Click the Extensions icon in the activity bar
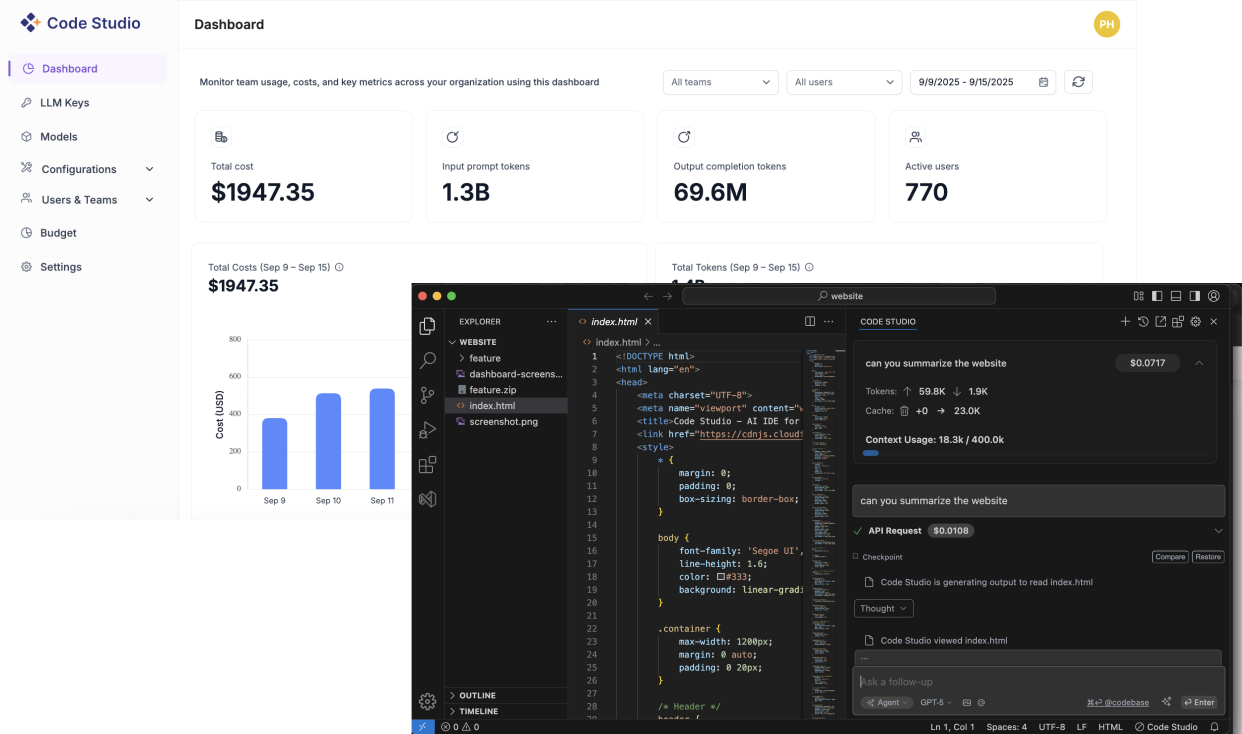This screenshot has height=734, width=1242. click(x=427, y=464)
